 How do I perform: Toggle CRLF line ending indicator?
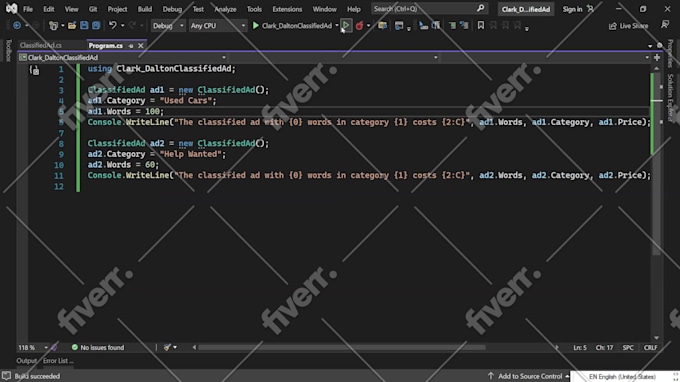tap(650, 347)
